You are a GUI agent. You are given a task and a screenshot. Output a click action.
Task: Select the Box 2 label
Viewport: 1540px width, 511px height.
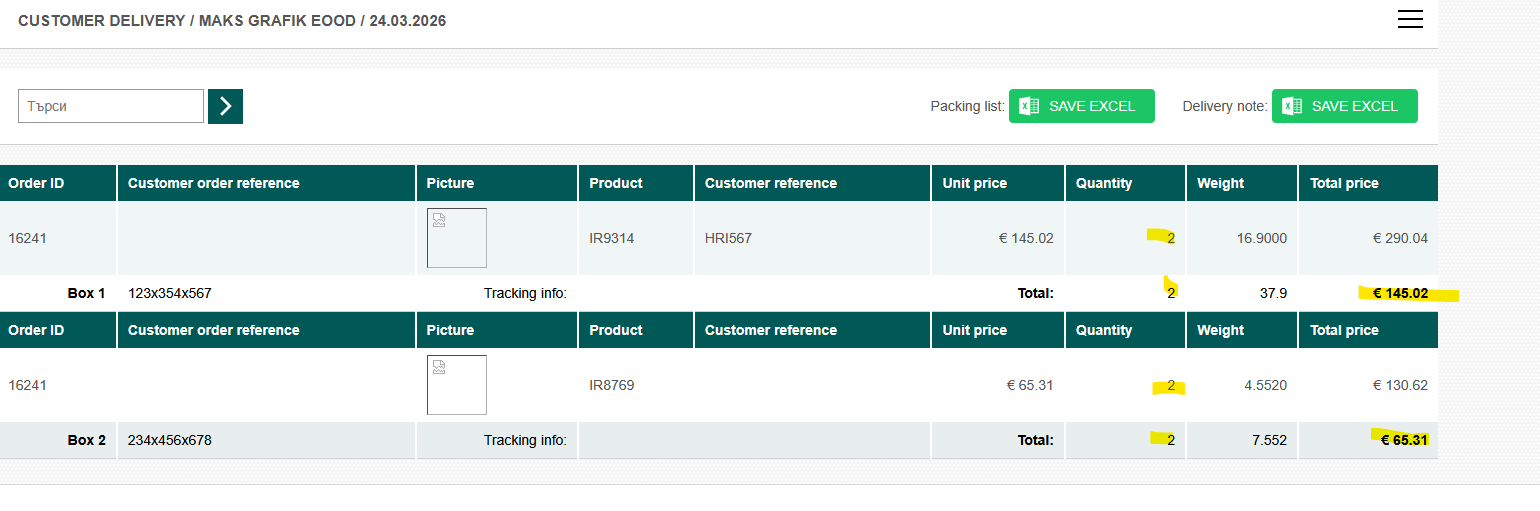click(86, 441)
